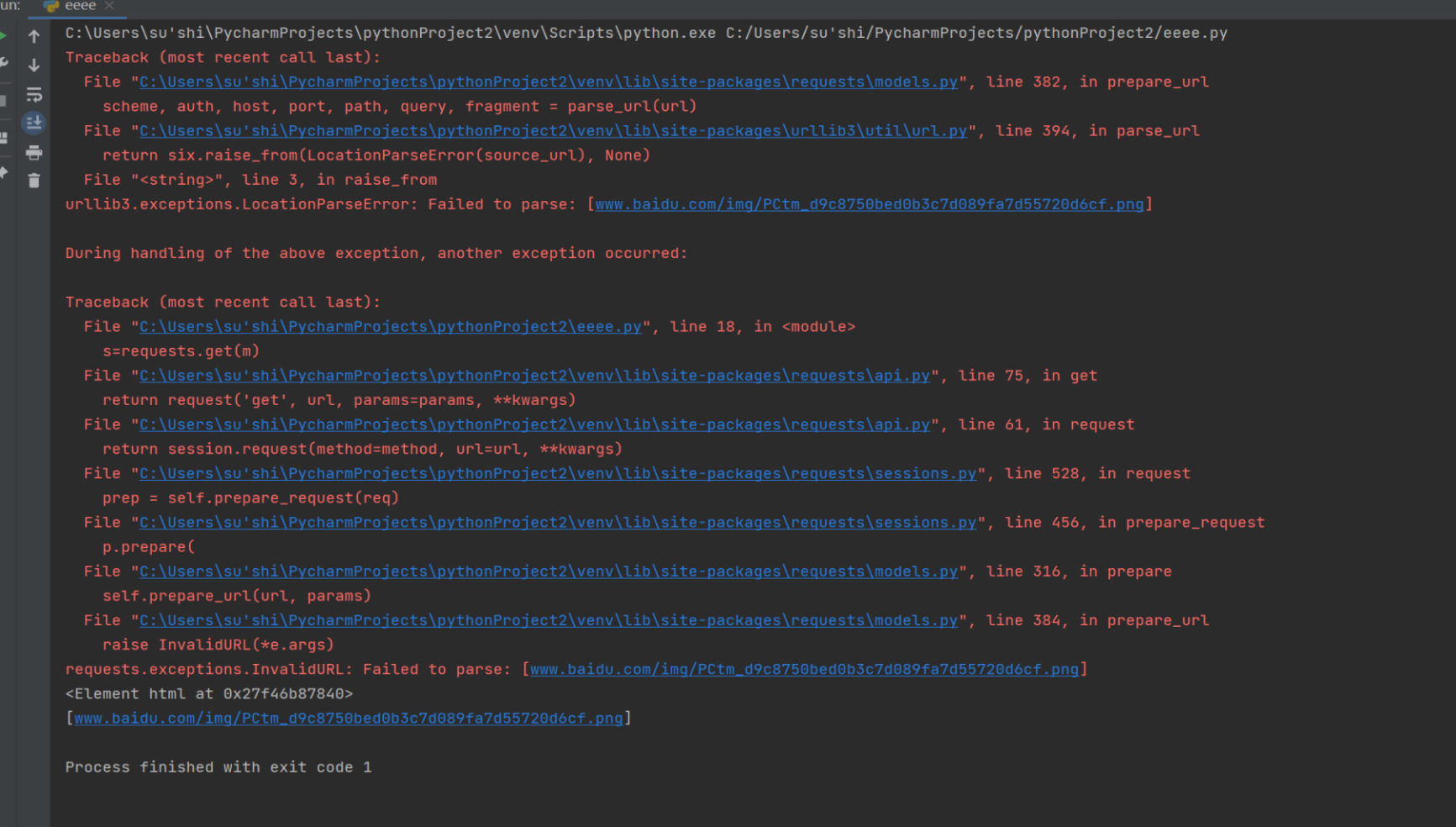Image resolution: width=1456 pixels, height=827 pixels.
Task: Open run configuration settings with the wrench icon
Action: 3,63
